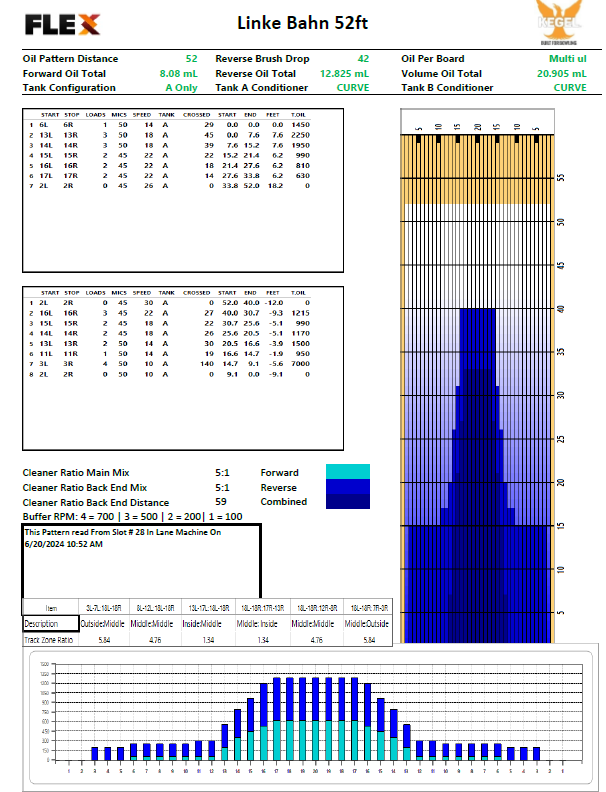Click the Volume Oil Total value 20.905 mL
This screenshot has width=606, height=792.
562,73
